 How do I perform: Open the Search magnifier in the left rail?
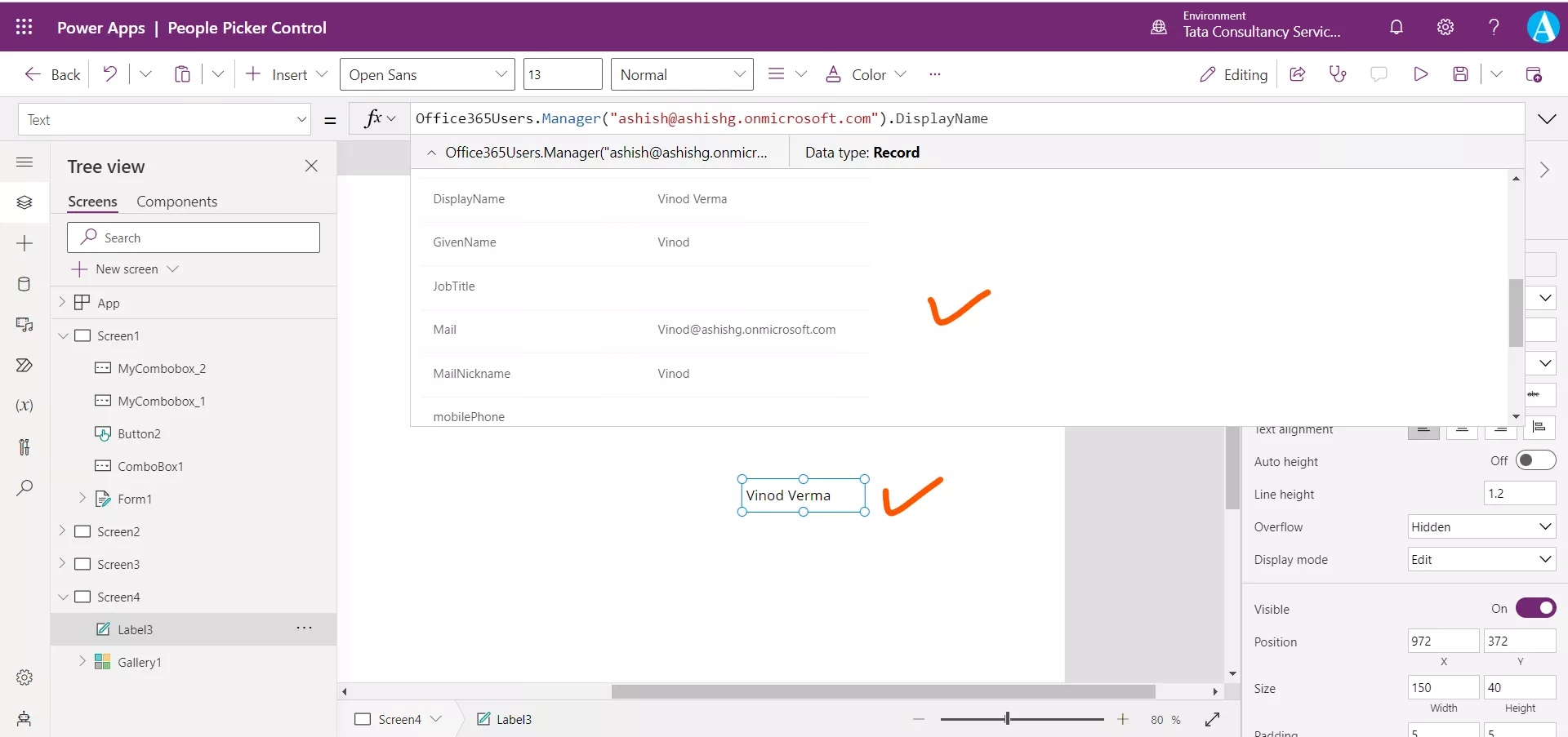[x=24, y=488]
